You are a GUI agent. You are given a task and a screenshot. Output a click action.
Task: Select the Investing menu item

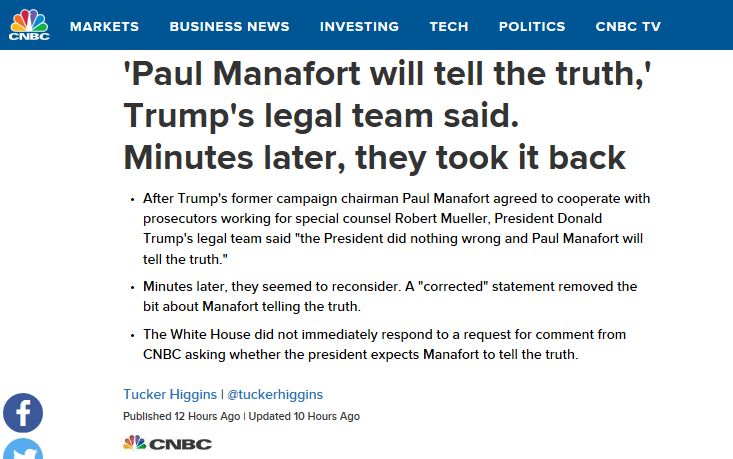(359, 27)
